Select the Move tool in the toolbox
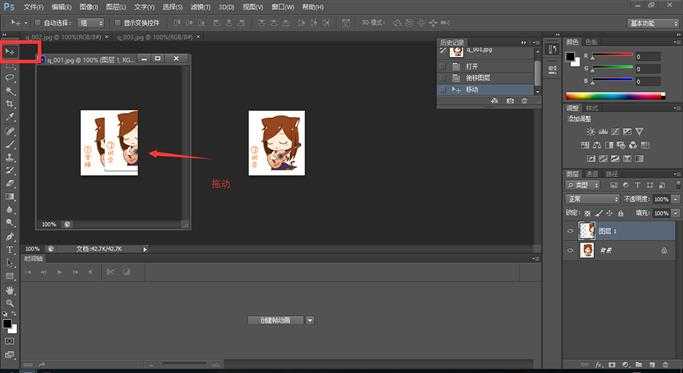 (10, 52)
